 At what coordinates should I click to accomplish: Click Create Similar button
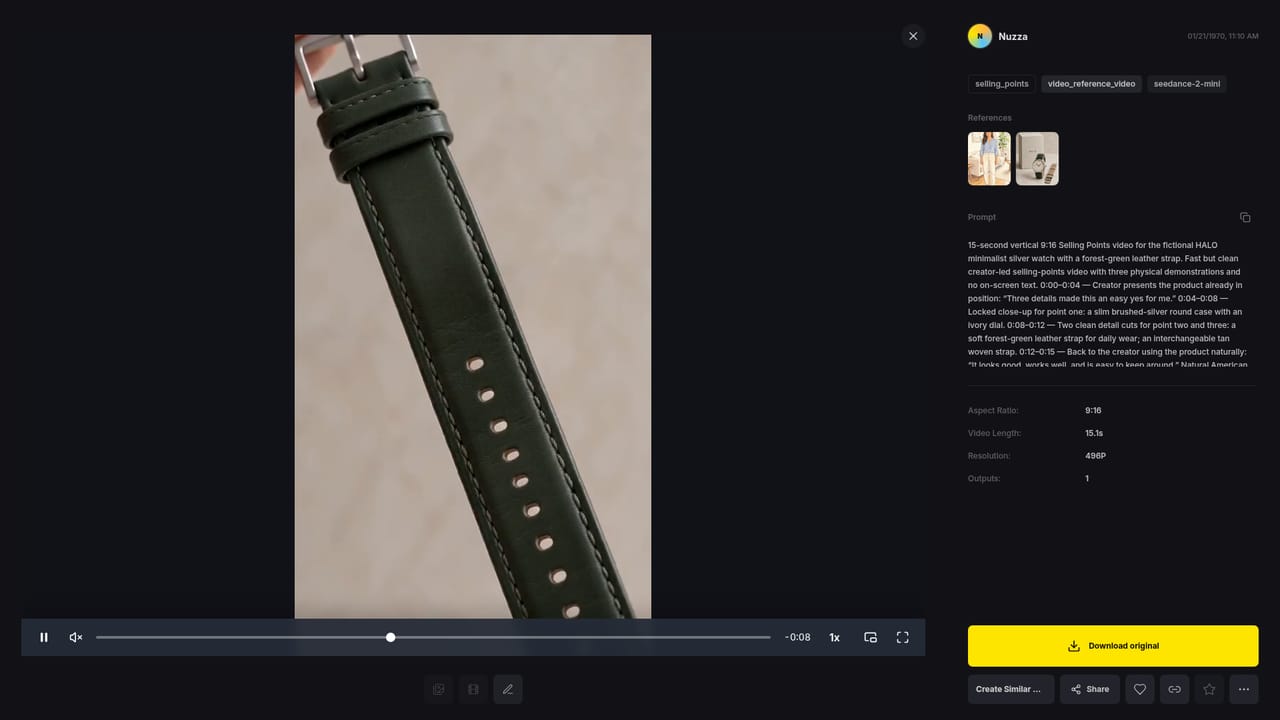(x=1011, y=689)
